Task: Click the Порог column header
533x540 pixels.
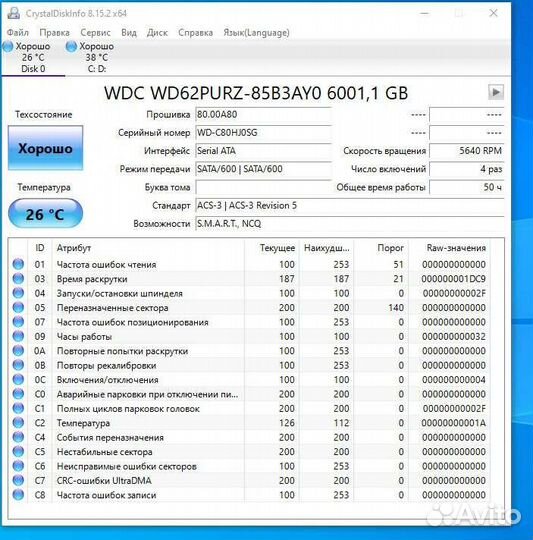Action: click(381, 248)
